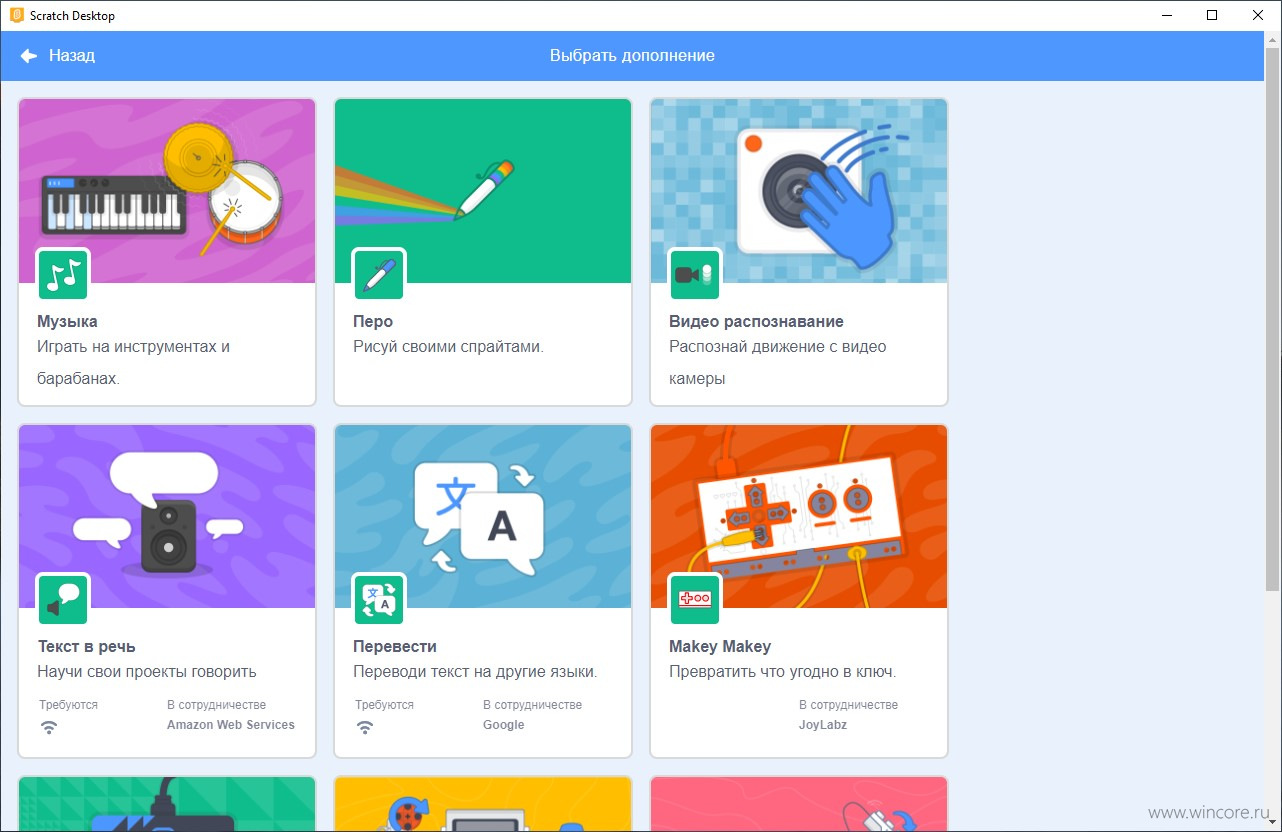Click the Перевести title

pos(395,647)
